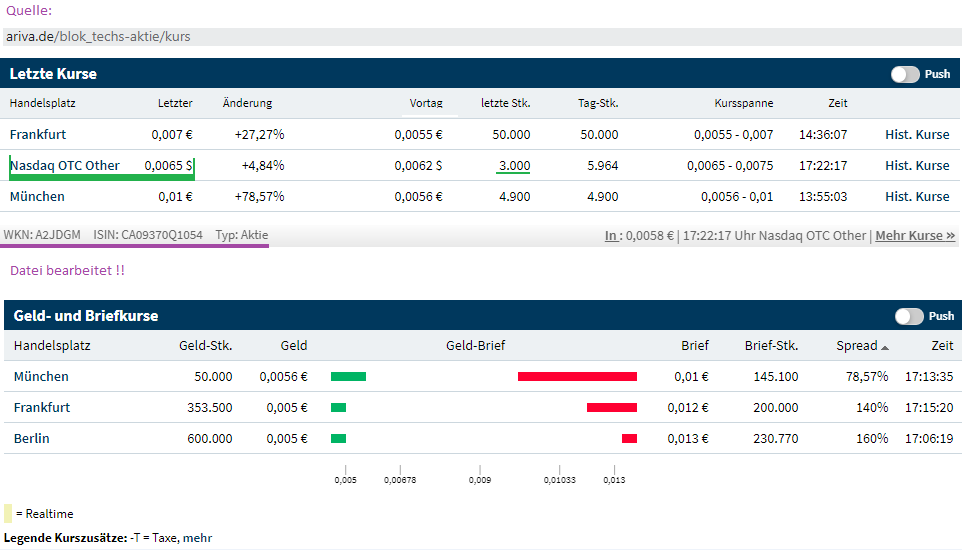Sort by the Geld-Stk. column header
This screenshot has width=962, height=550.
pyautogui.click(x=205, y=346)
